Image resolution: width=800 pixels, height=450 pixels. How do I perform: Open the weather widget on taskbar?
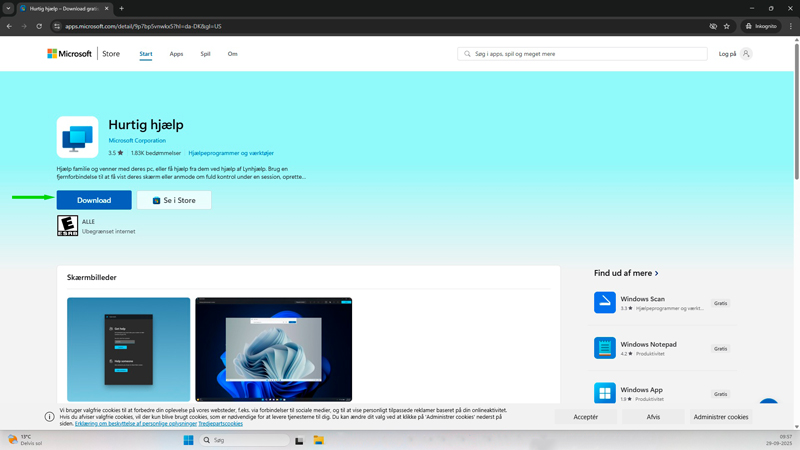tap(24, 440)
